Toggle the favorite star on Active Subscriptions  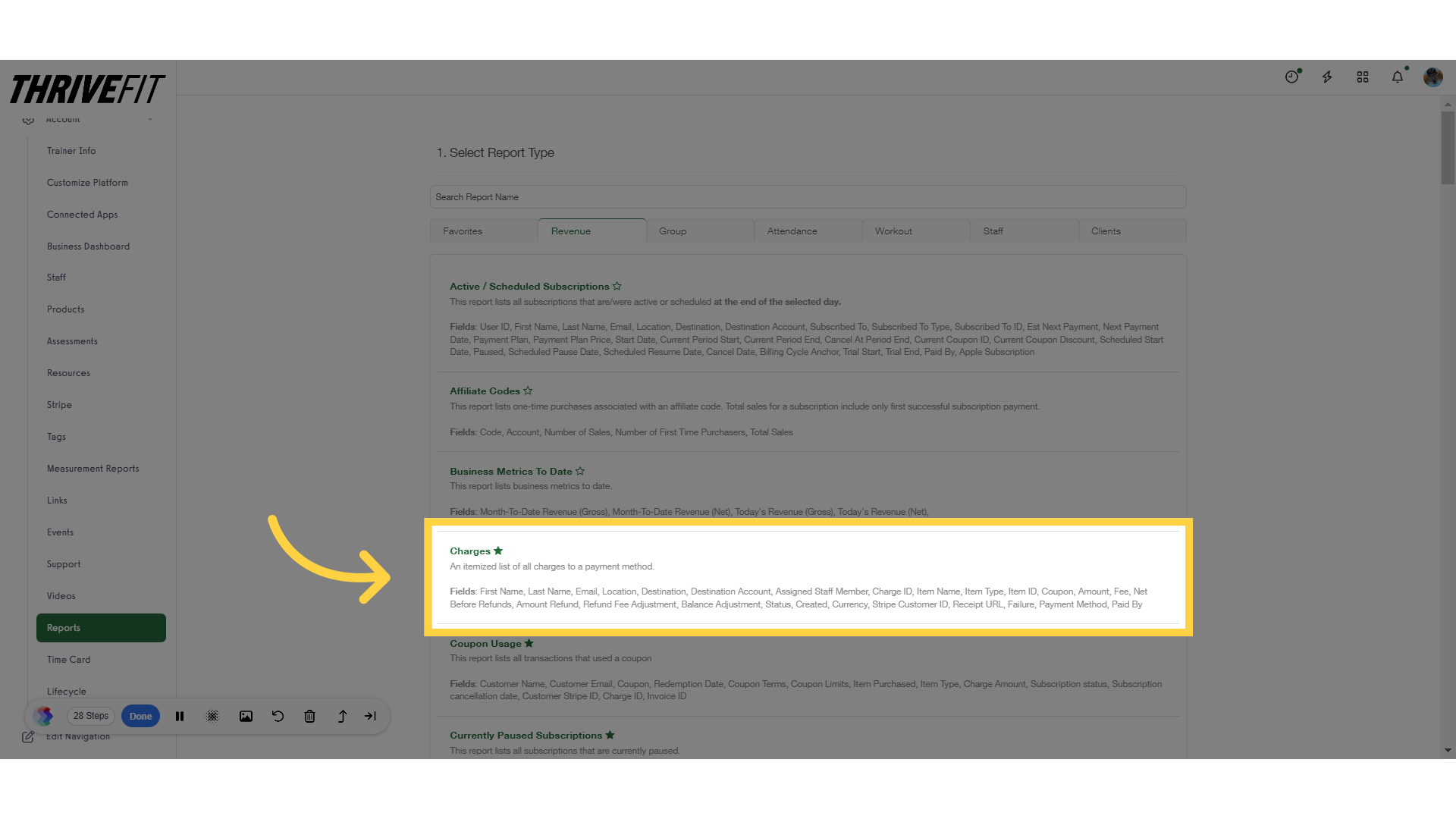click(617, 287)
